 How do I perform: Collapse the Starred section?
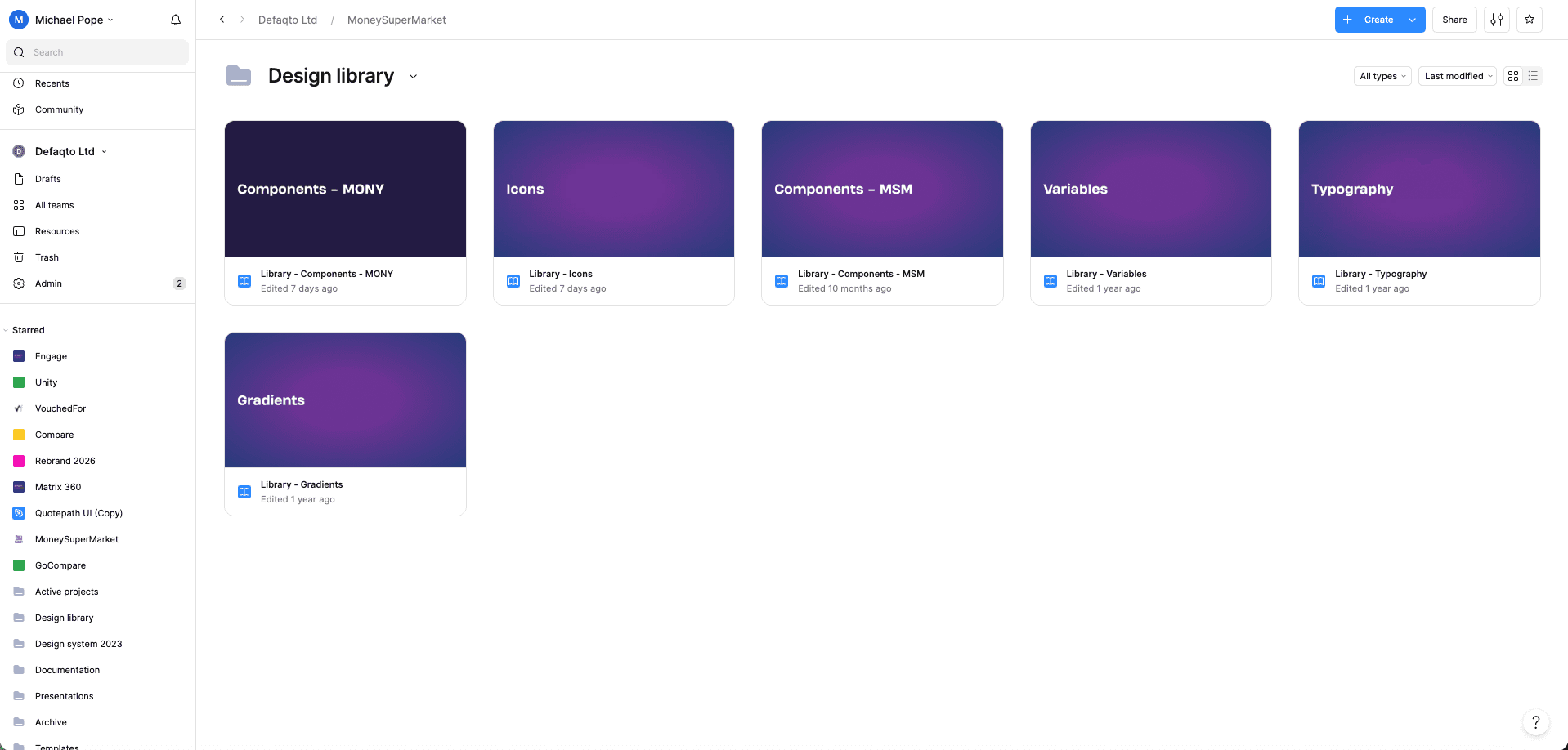[6, 330]
